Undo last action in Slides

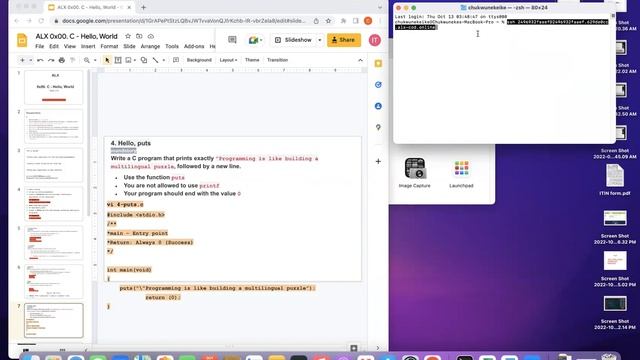tap(40, 60)
